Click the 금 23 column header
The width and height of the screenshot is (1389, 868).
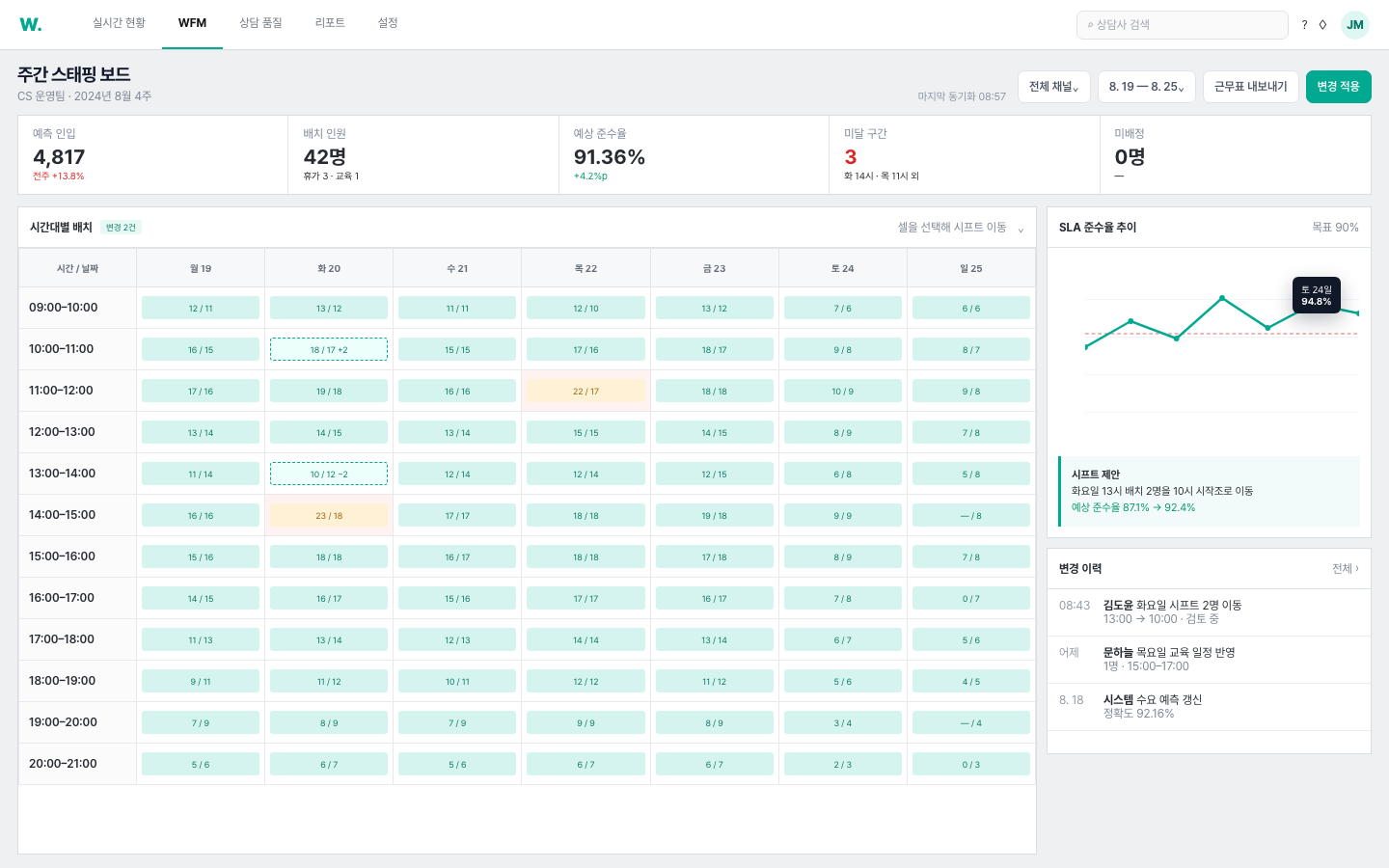click(x=714, y=268)
